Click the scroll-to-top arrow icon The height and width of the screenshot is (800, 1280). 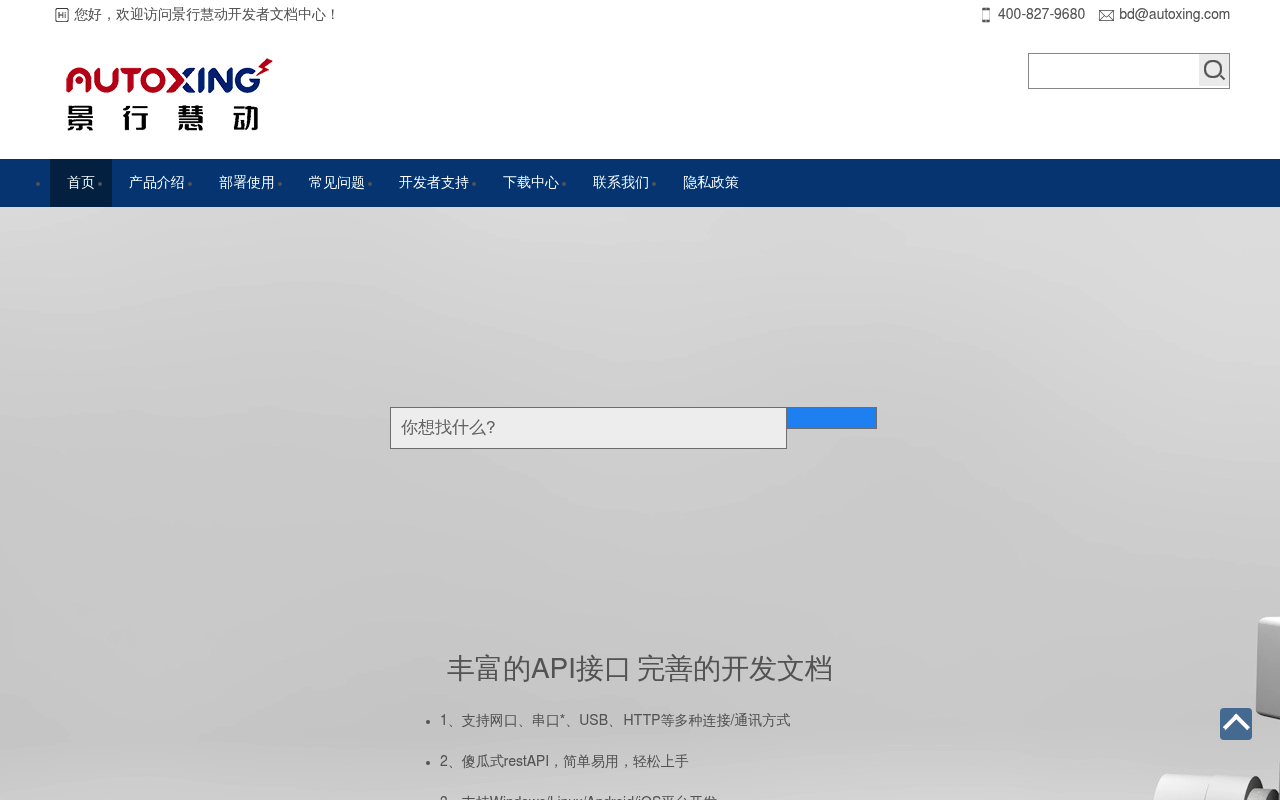pos(1236,724)
